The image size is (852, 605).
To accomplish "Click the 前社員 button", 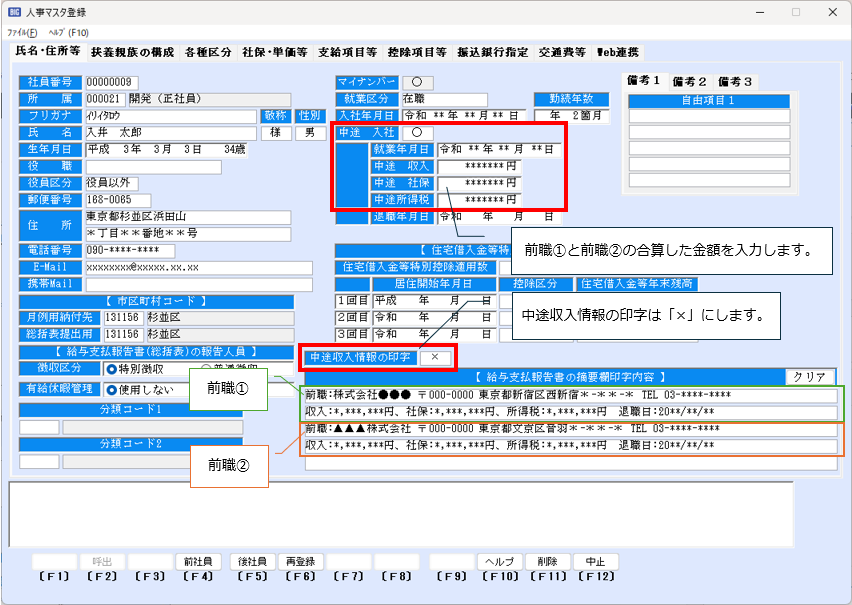I will (x=197, y=561).
